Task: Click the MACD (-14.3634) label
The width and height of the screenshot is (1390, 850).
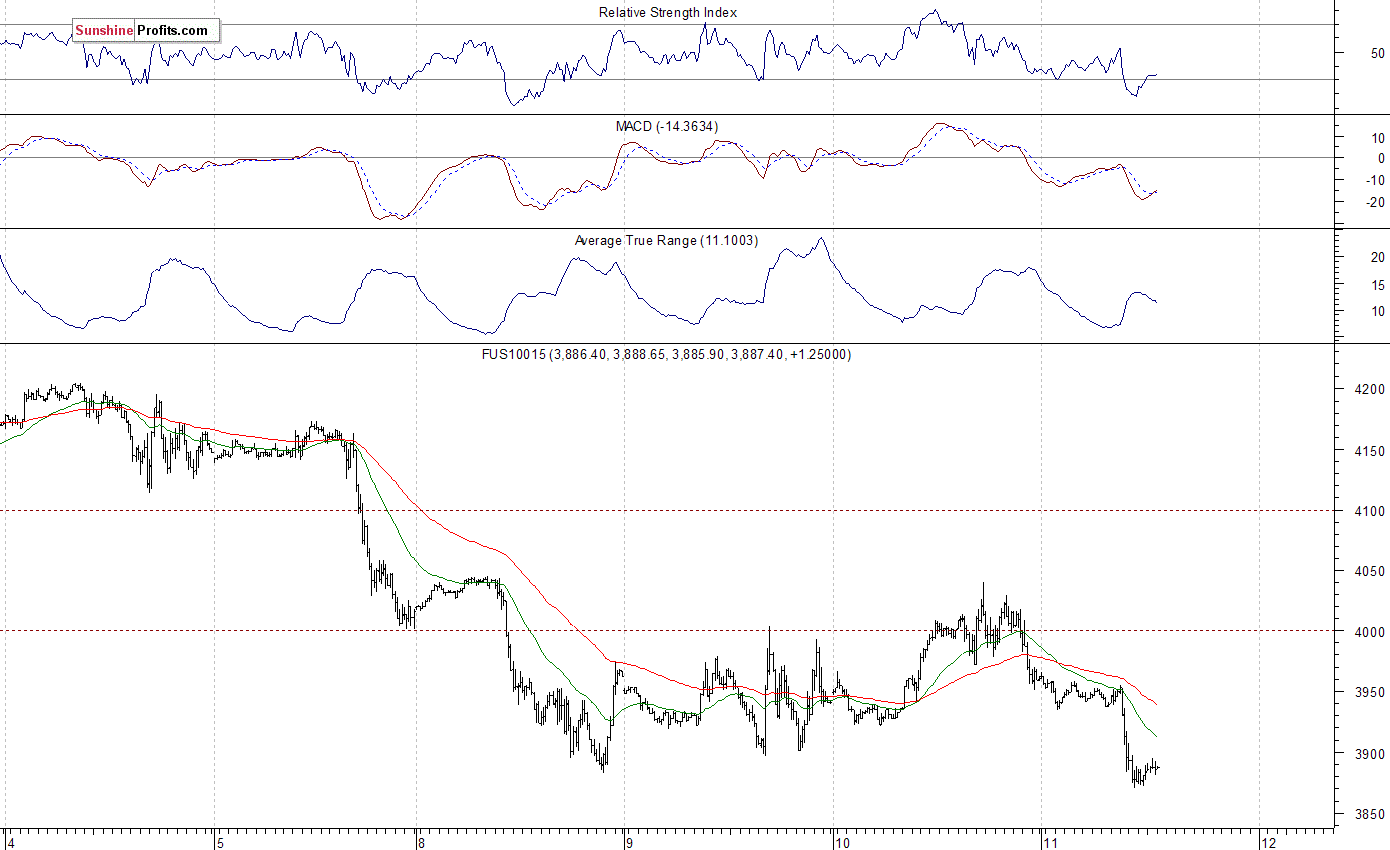Action: [666, 126]
